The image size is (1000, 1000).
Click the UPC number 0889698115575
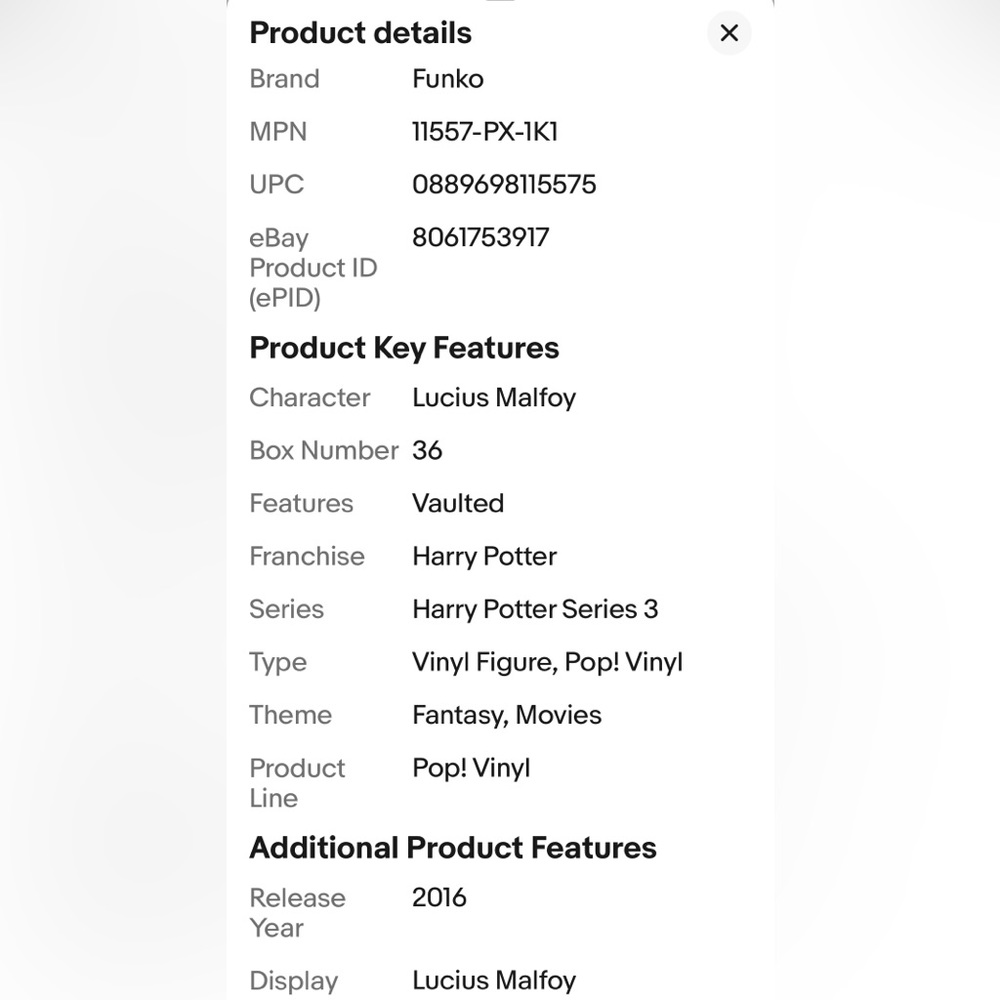coord(504,185)
